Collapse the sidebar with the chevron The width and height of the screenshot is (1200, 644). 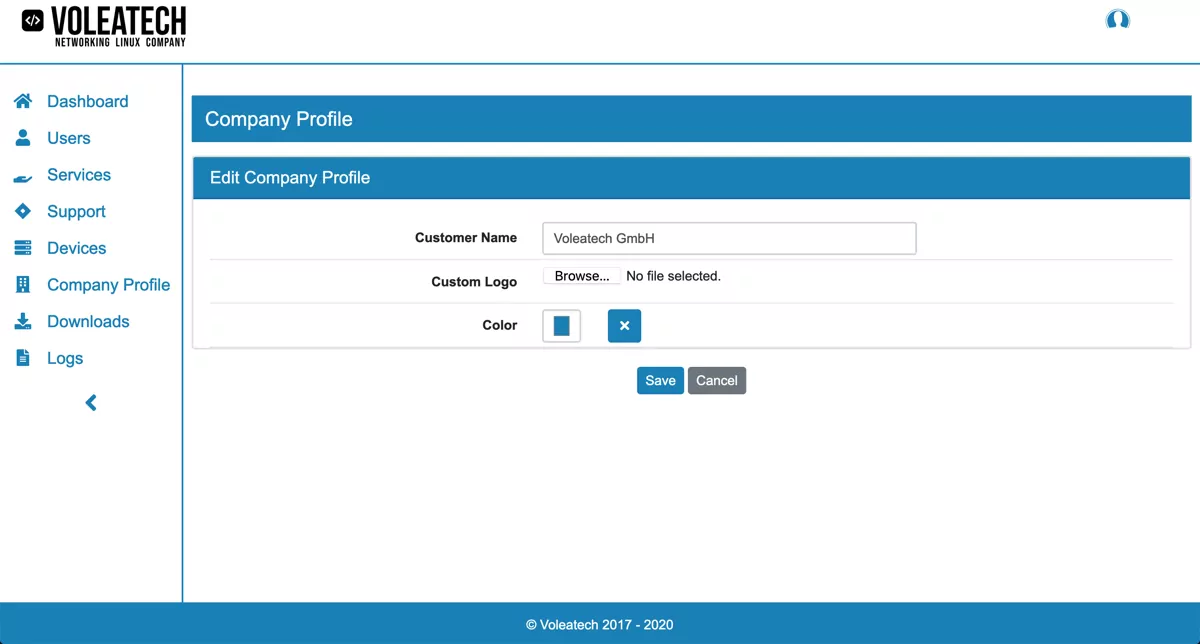coord(90,402)
